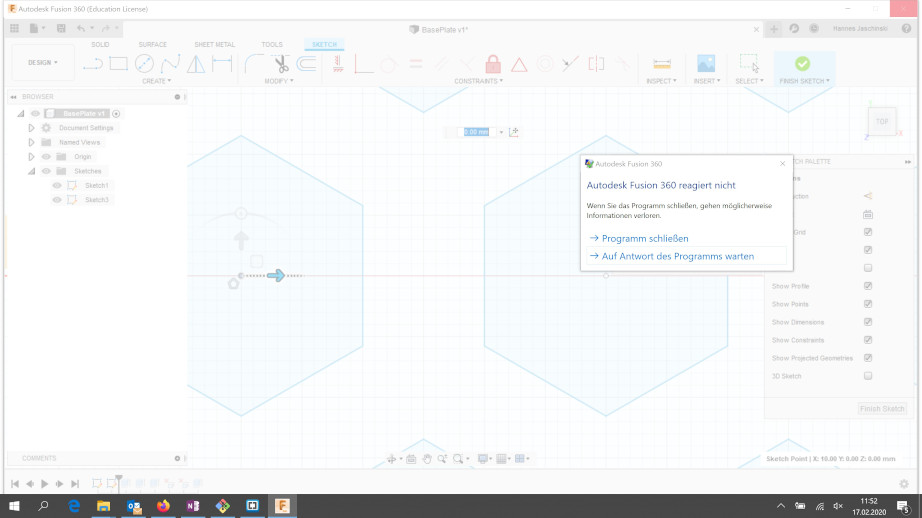Apply the Fix/Unfix lock constraint
This screenshot has width=922, height=518.
pyautogui.click(x=493, y=64)
